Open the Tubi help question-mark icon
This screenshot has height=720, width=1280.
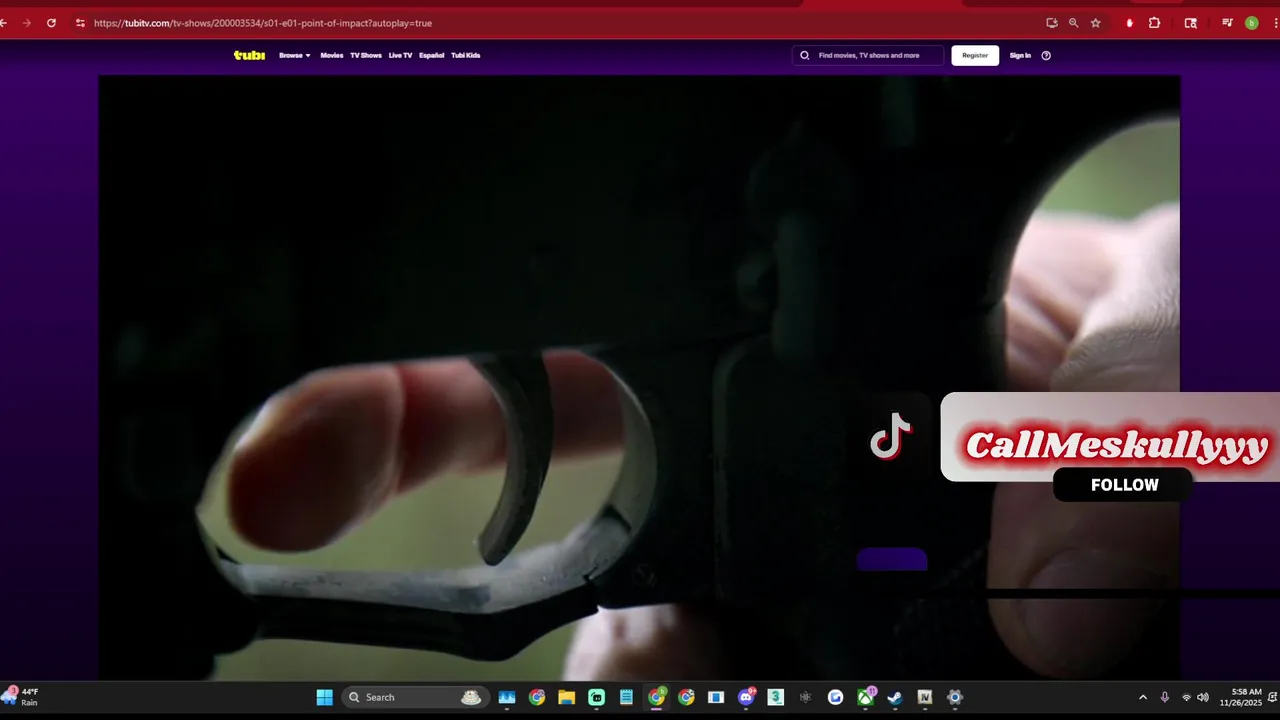tap(1046, 55)
